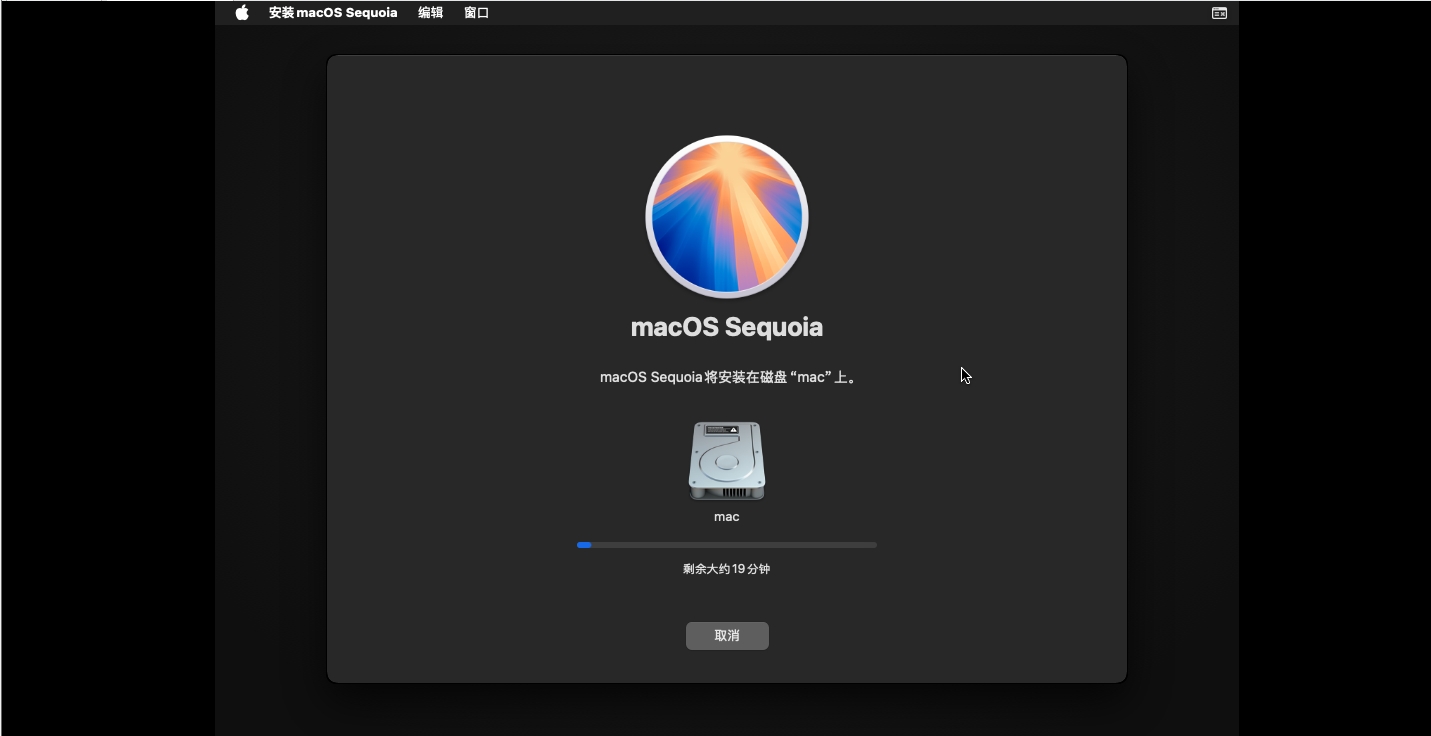Select the mac hard disk icon
1431x736 pixels.
pyautogui.click(x=727, y=461)
